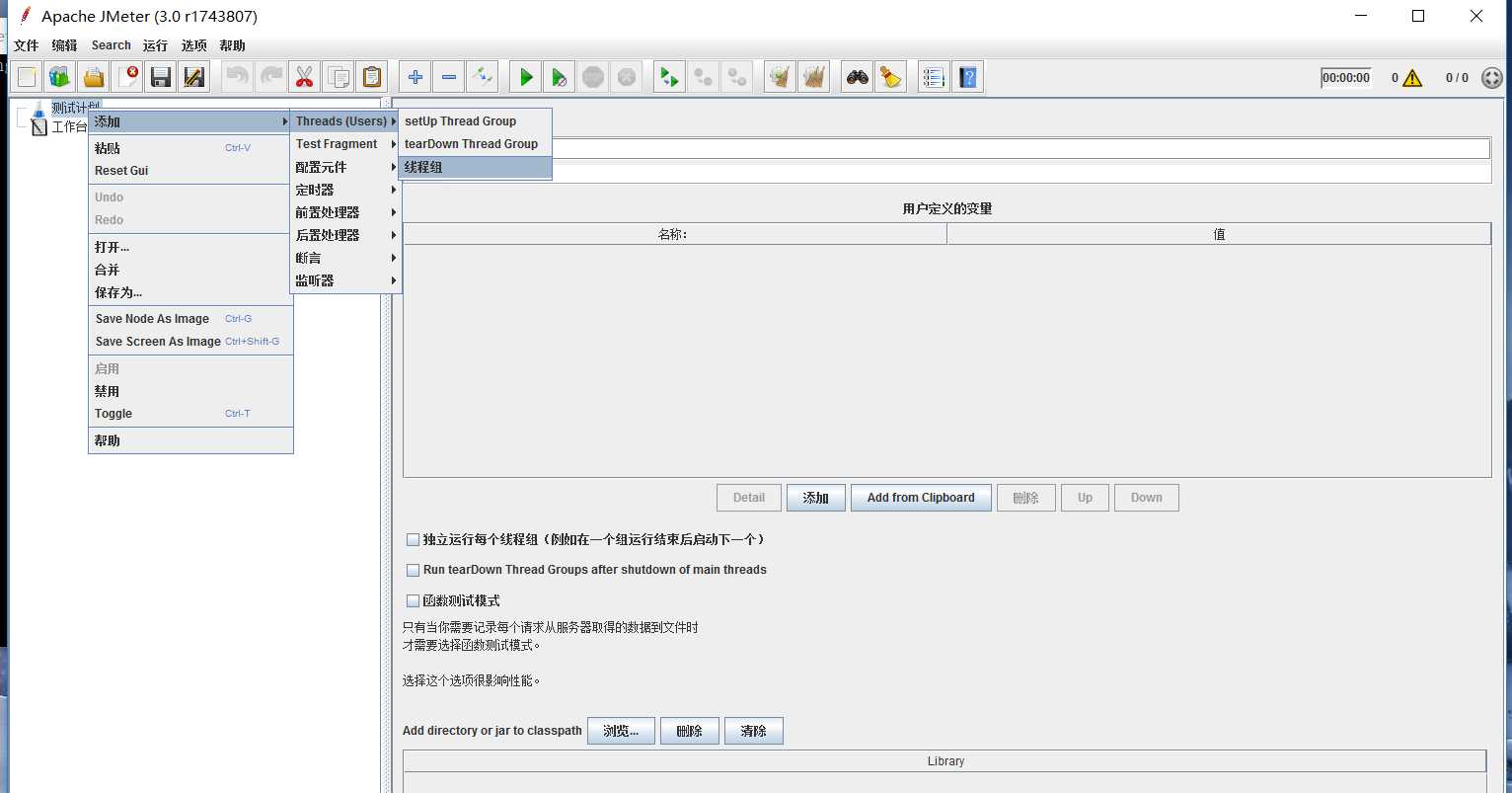Image resolution: width=1512 pixels, height=793 pixels.
Task: Expand Threads (Users) submenu
Action: [x=345, y=121]
